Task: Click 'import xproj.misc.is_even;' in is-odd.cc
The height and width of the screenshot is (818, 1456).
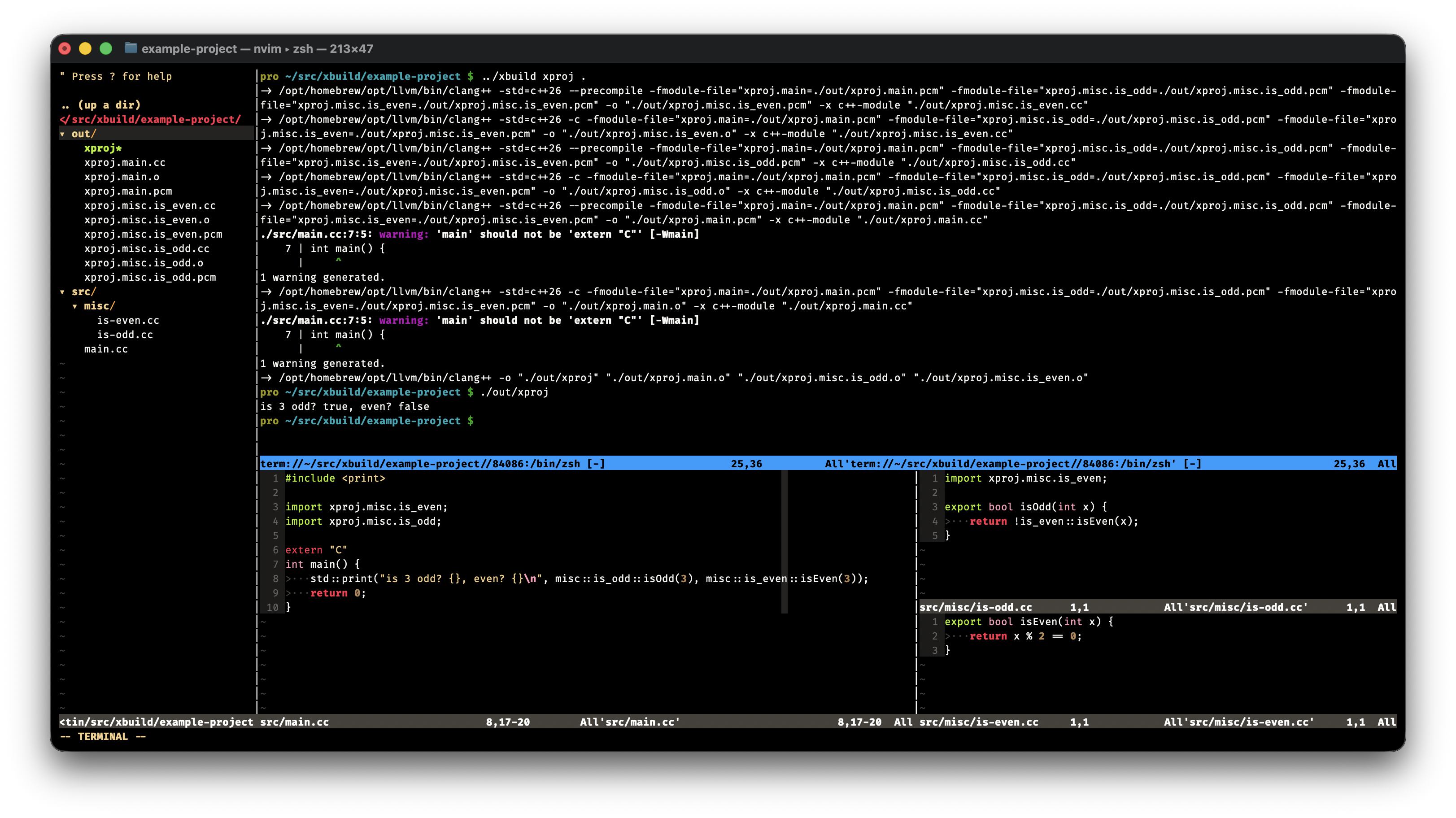Action: pyautogui.click(x=1026, y=478)
